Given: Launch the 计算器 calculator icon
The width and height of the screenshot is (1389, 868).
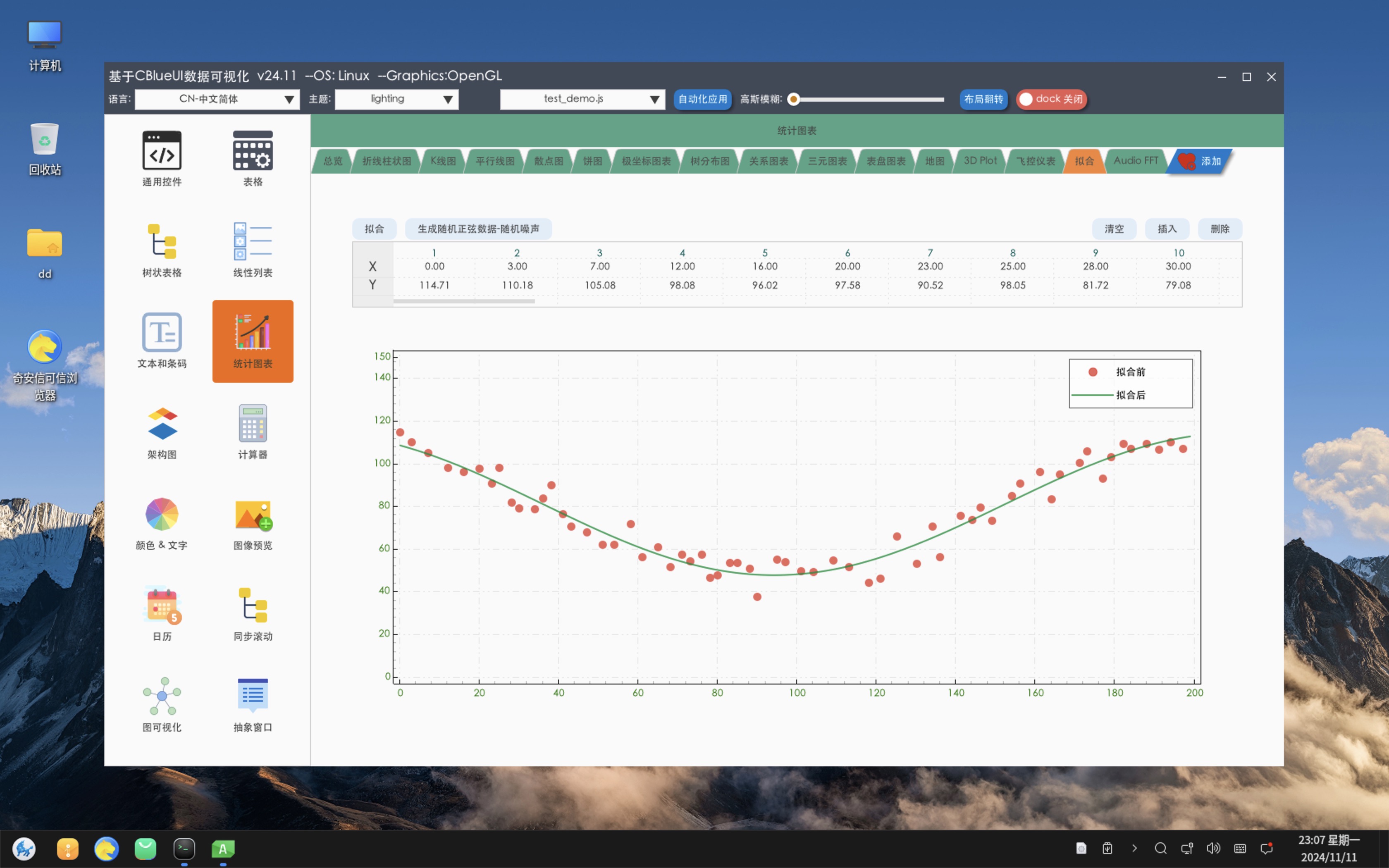Looking at the screenshot, I should point(253,423).
